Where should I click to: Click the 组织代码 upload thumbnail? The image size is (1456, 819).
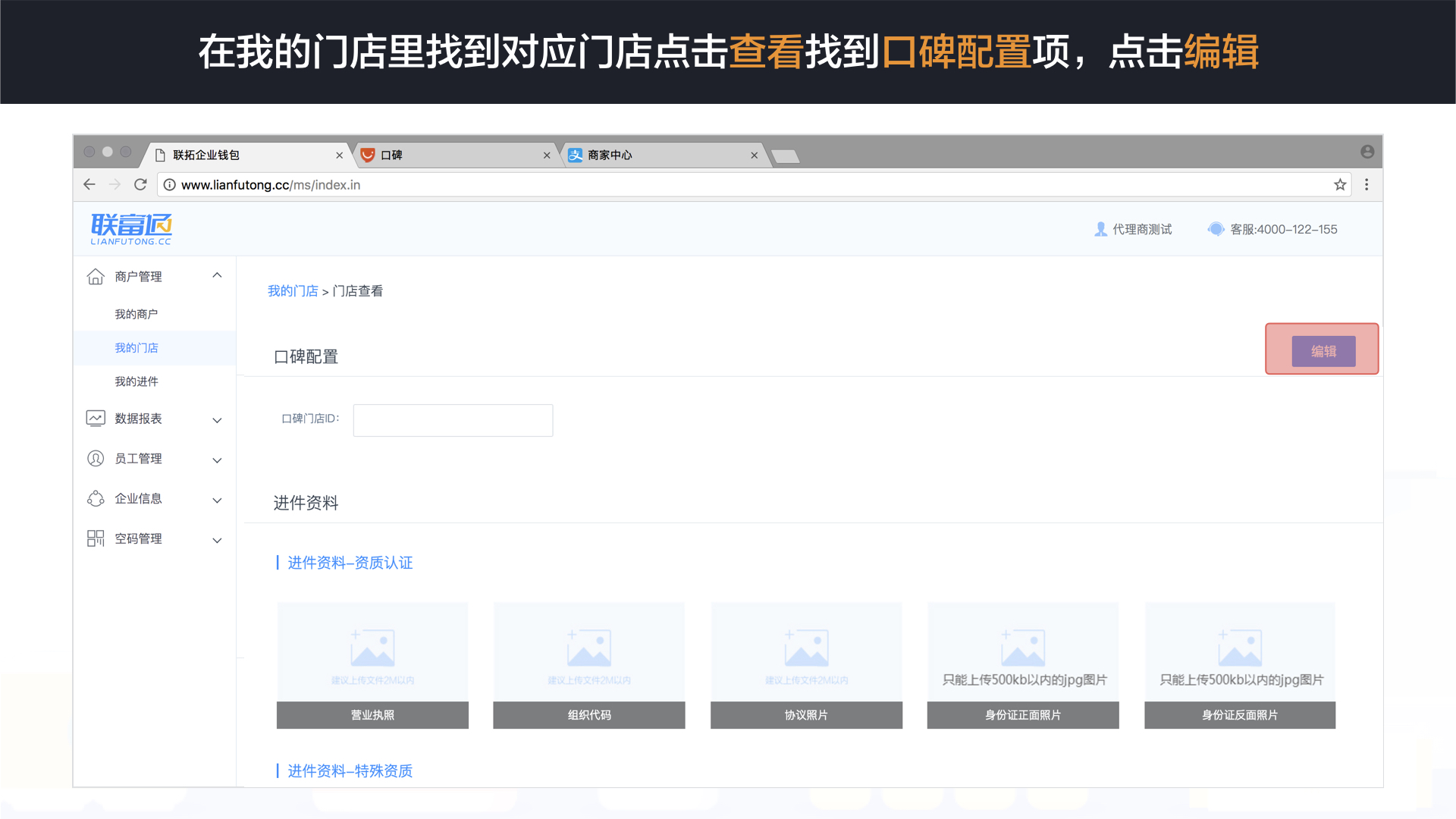[589, 665]
